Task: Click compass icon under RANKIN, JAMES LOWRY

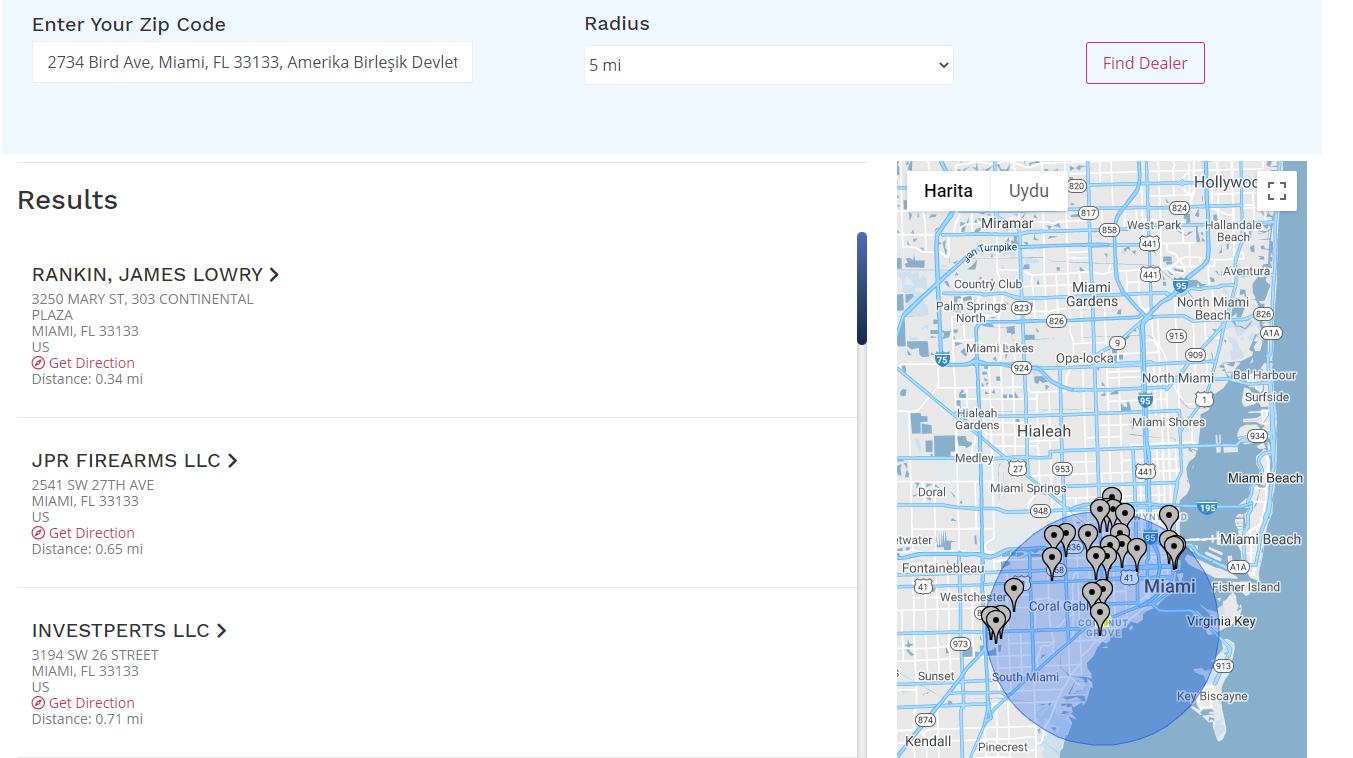Action: point(39,363)
